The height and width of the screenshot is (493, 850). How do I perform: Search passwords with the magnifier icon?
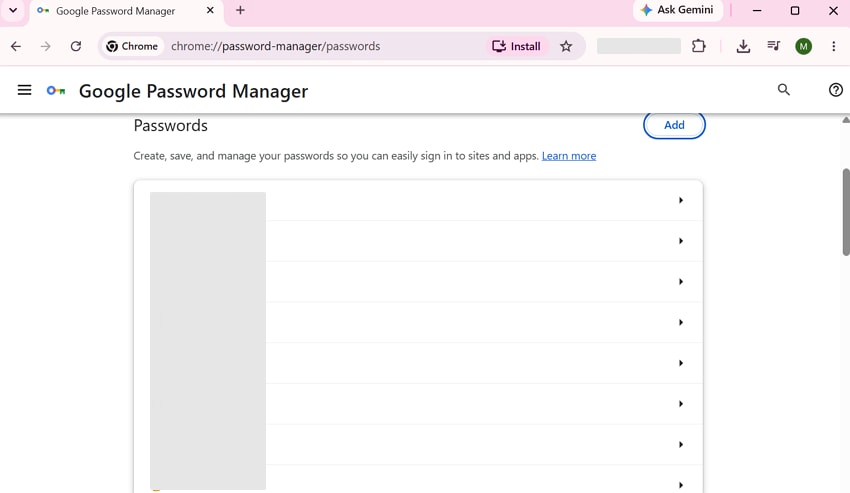pos(783,89)
